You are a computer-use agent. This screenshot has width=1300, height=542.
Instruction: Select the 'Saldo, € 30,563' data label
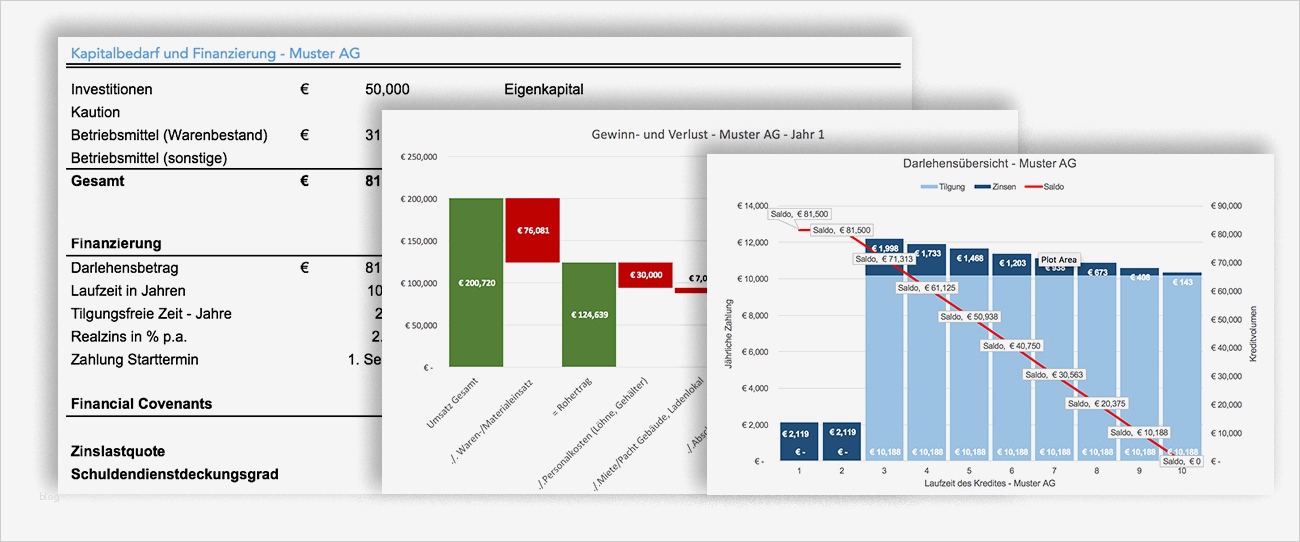click(1055, 375)
